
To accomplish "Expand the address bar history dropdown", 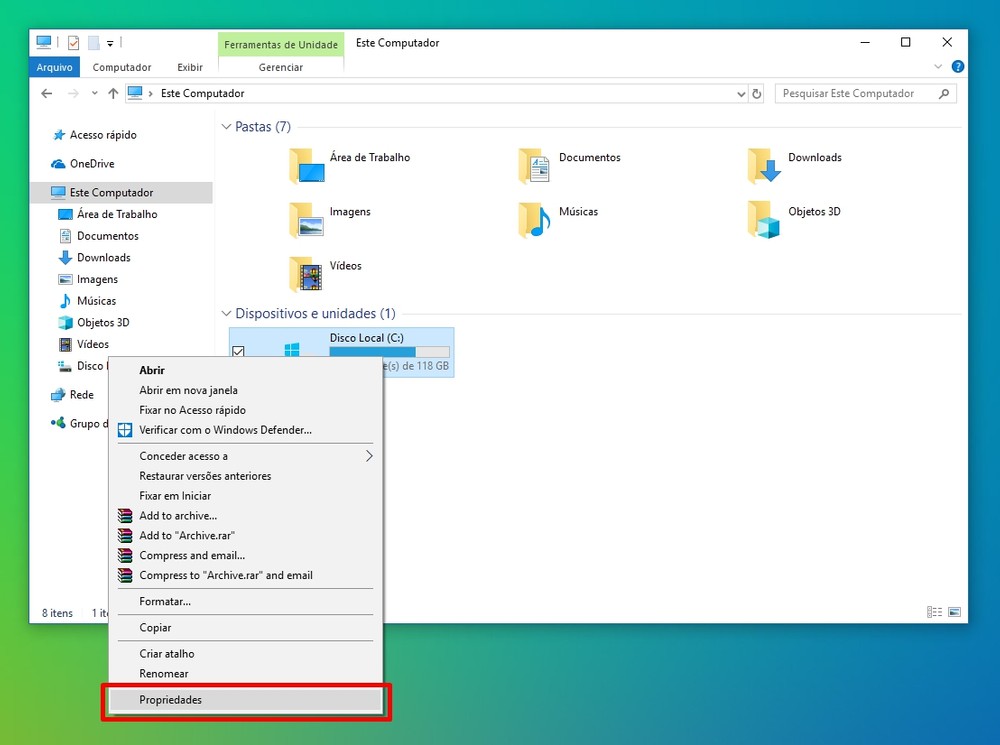I will pos(740,94).
